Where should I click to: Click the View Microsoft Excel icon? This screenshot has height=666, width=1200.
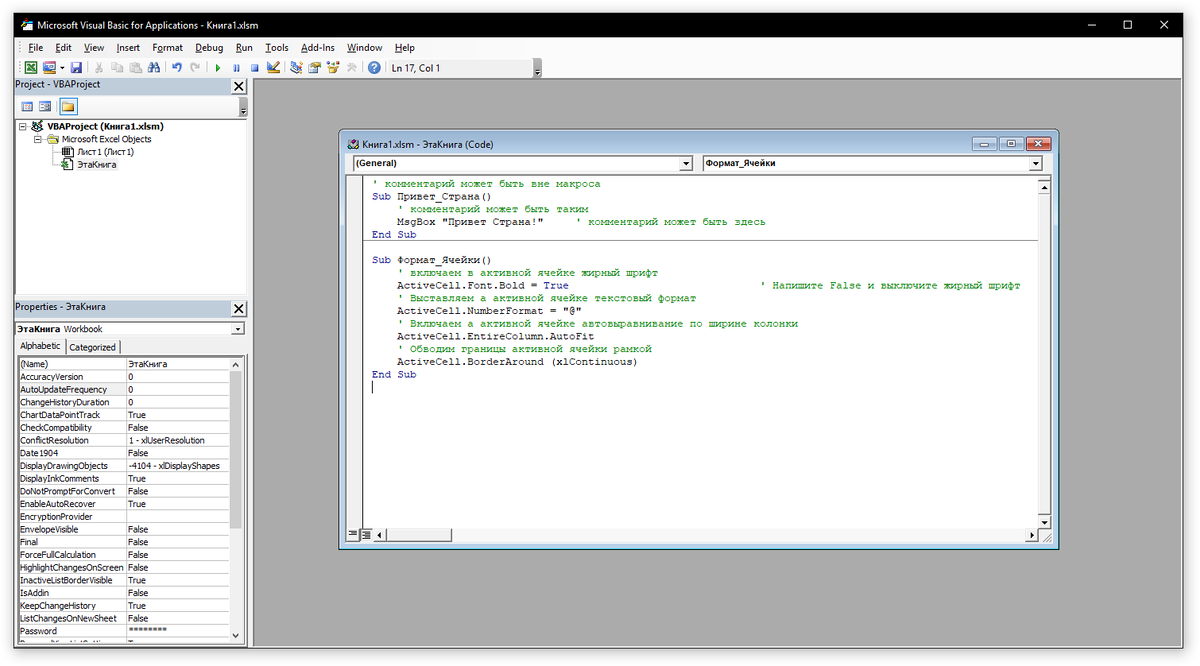(31, 68)
